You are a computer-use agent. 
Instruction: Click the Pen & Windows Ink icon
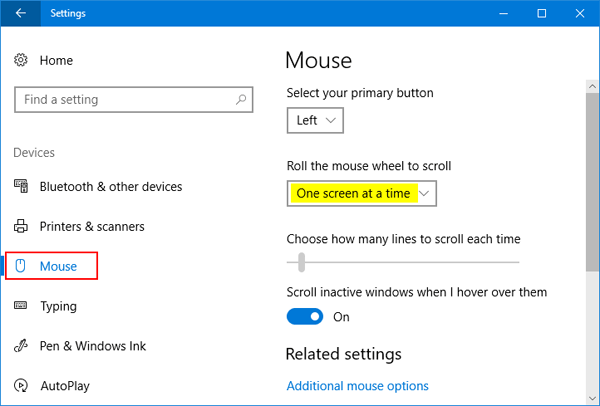tap(21, 346)
